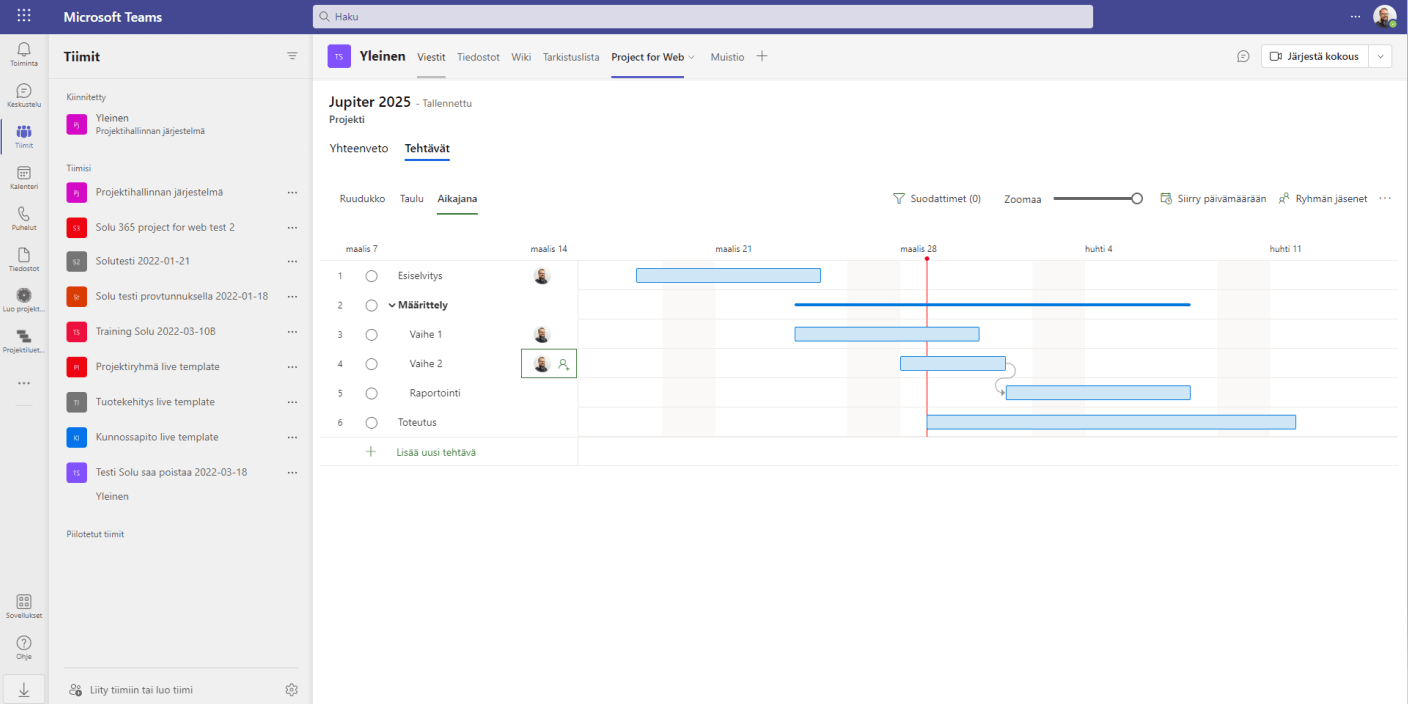
Task: Open Ohje help icon
Action: pyautogui.click(x=24, y=647)
